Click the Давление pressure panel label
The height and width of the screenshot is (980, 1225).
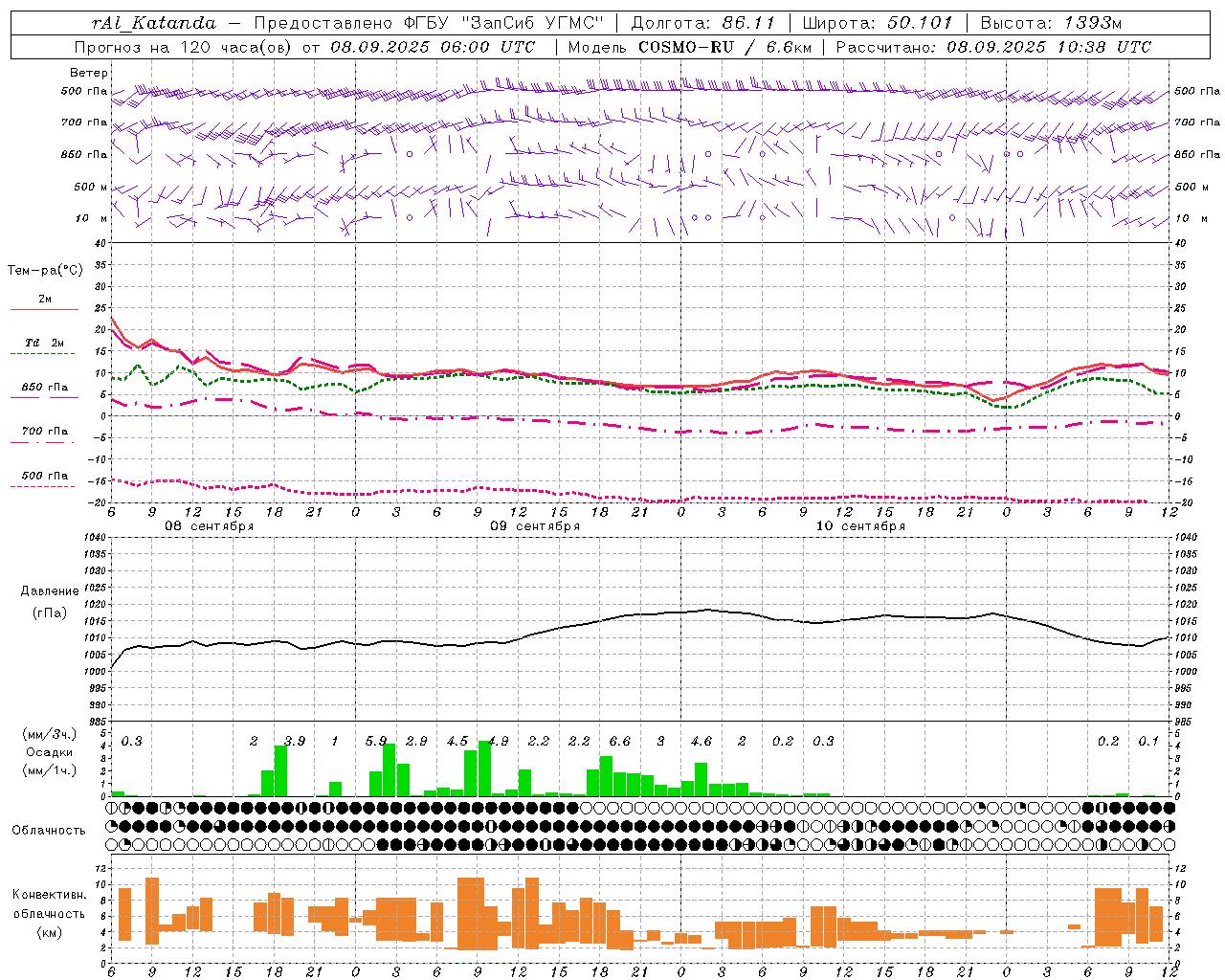50,591
